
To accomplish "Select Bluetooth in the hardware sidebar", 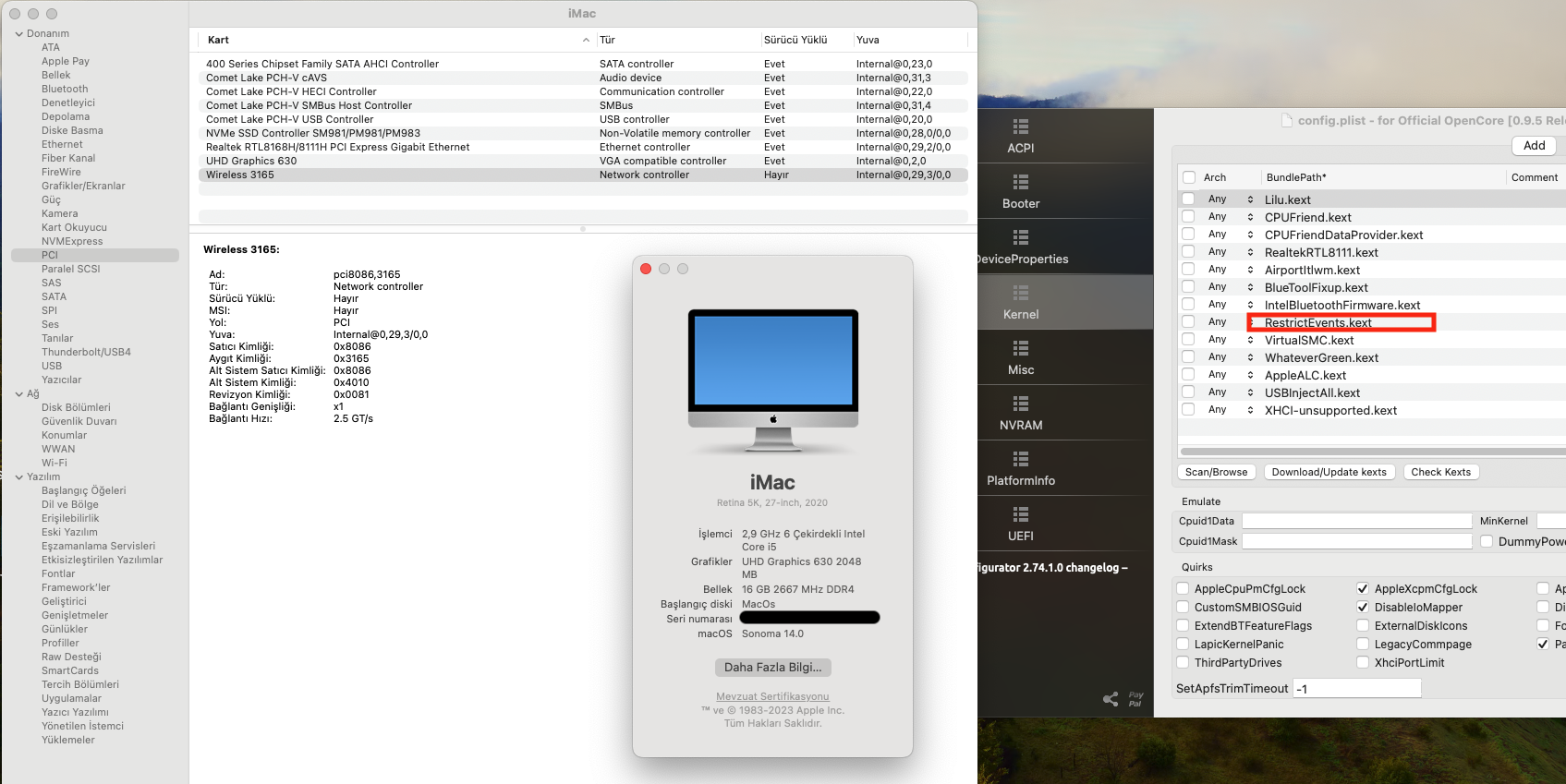I will pyautogui.click(x=65, y=90).
